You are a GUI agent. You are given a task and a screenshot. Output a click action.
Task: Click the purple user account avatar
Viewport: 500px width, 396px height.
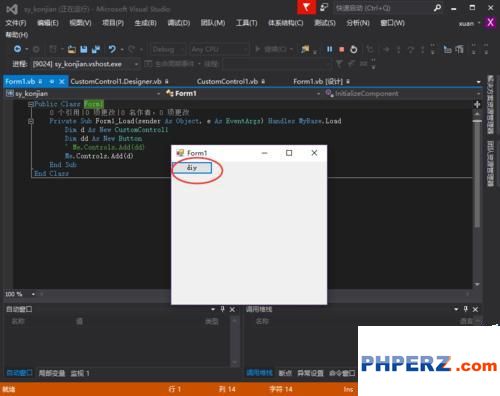[x=490, y=23]
